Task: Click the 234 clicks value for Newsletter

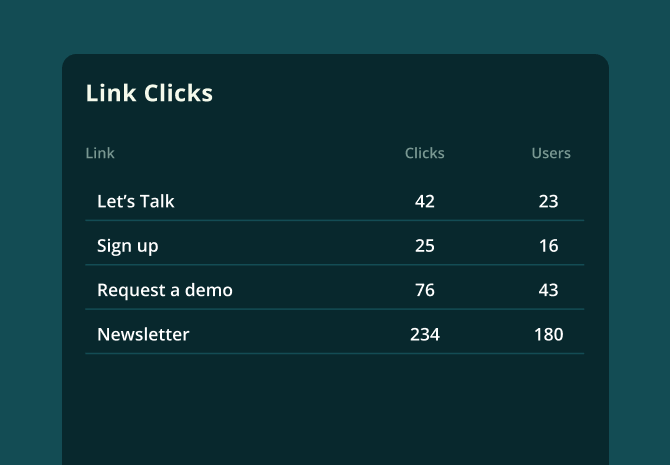Action: coord(425,335)
